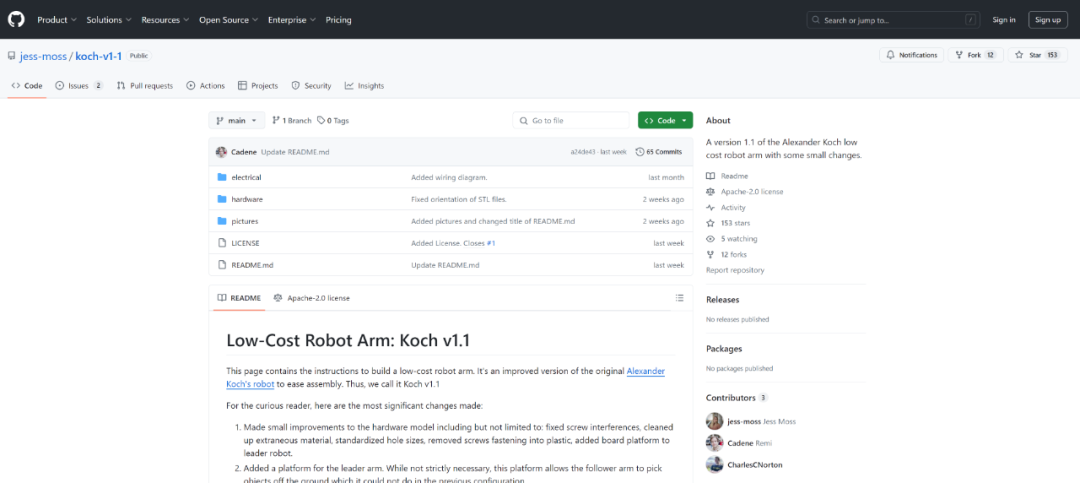Click the Notifications bell button
The height and width of the screenshot is (483, 1080).
coord(912,55)
